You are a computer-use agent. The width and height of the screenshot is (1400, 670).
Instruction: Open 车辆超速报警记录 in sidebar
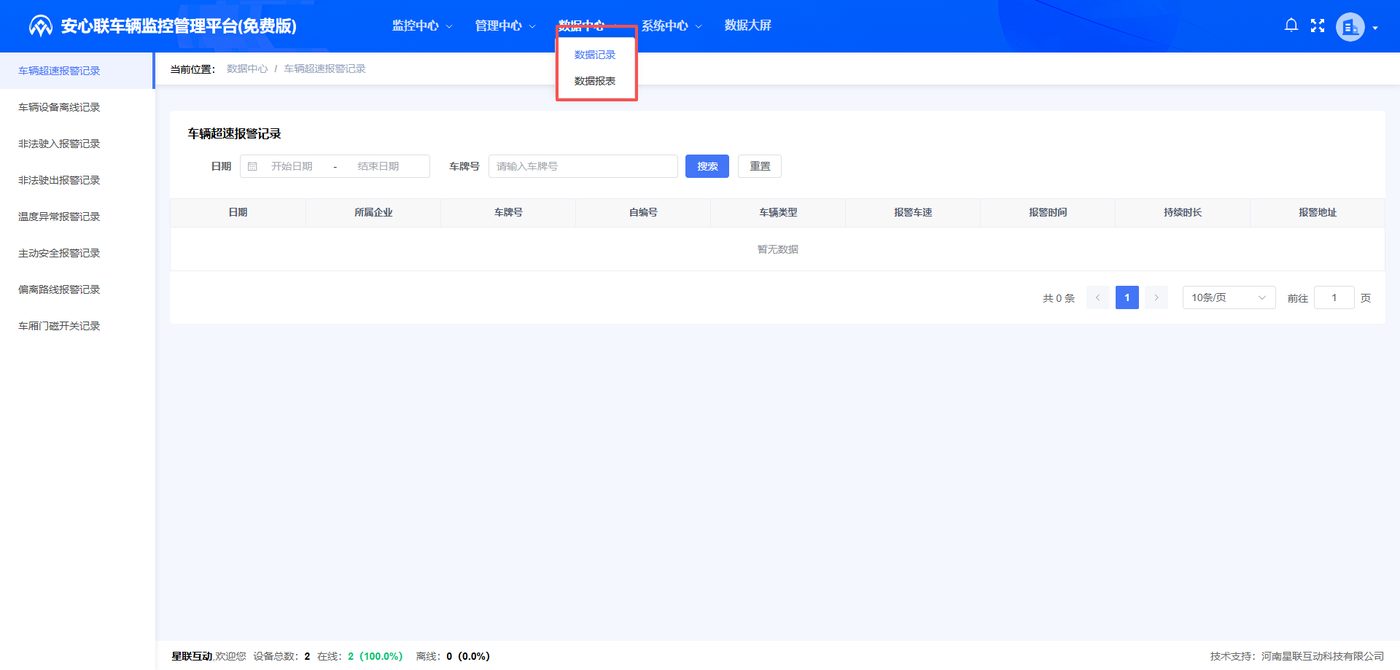(x=77, y=71)
